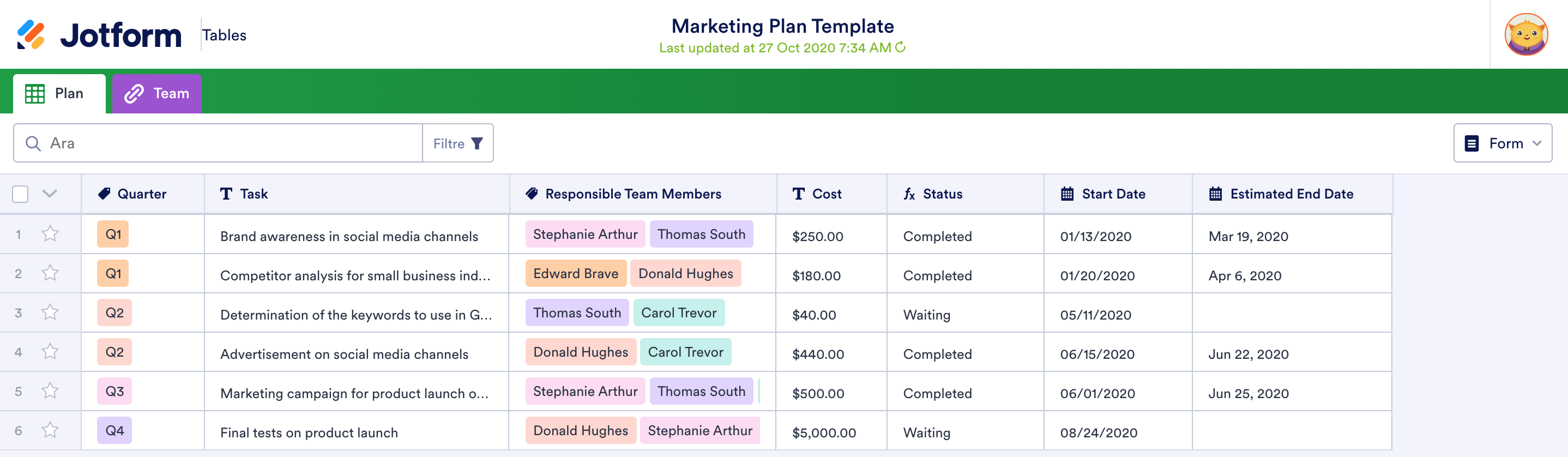Open the Estimated End Date column header
The image size is (1568, 457).
1291,194
